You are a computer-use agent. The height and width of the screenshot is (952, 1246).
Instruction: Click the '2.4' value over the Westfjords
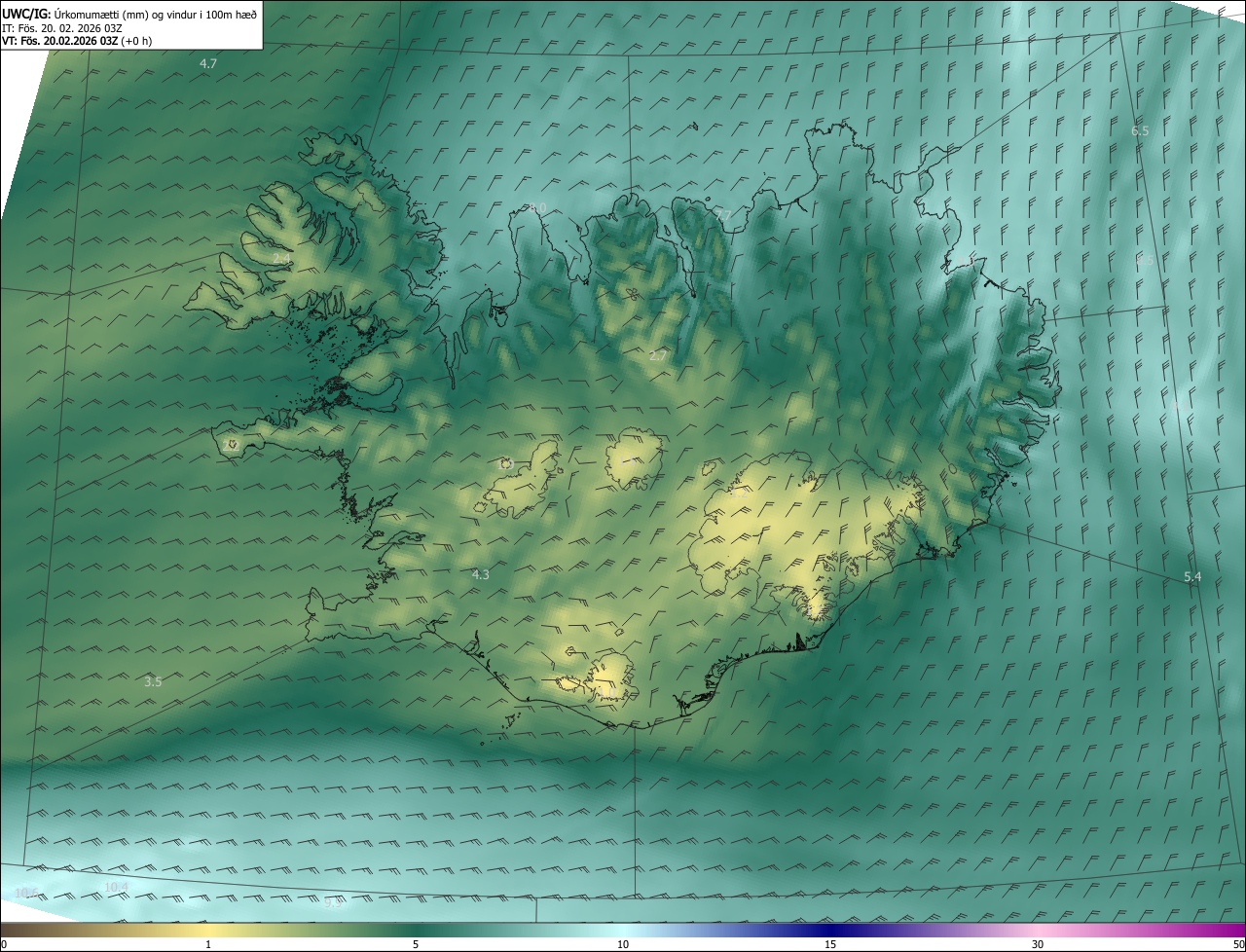pyautogui.click(x=281, y=259)
